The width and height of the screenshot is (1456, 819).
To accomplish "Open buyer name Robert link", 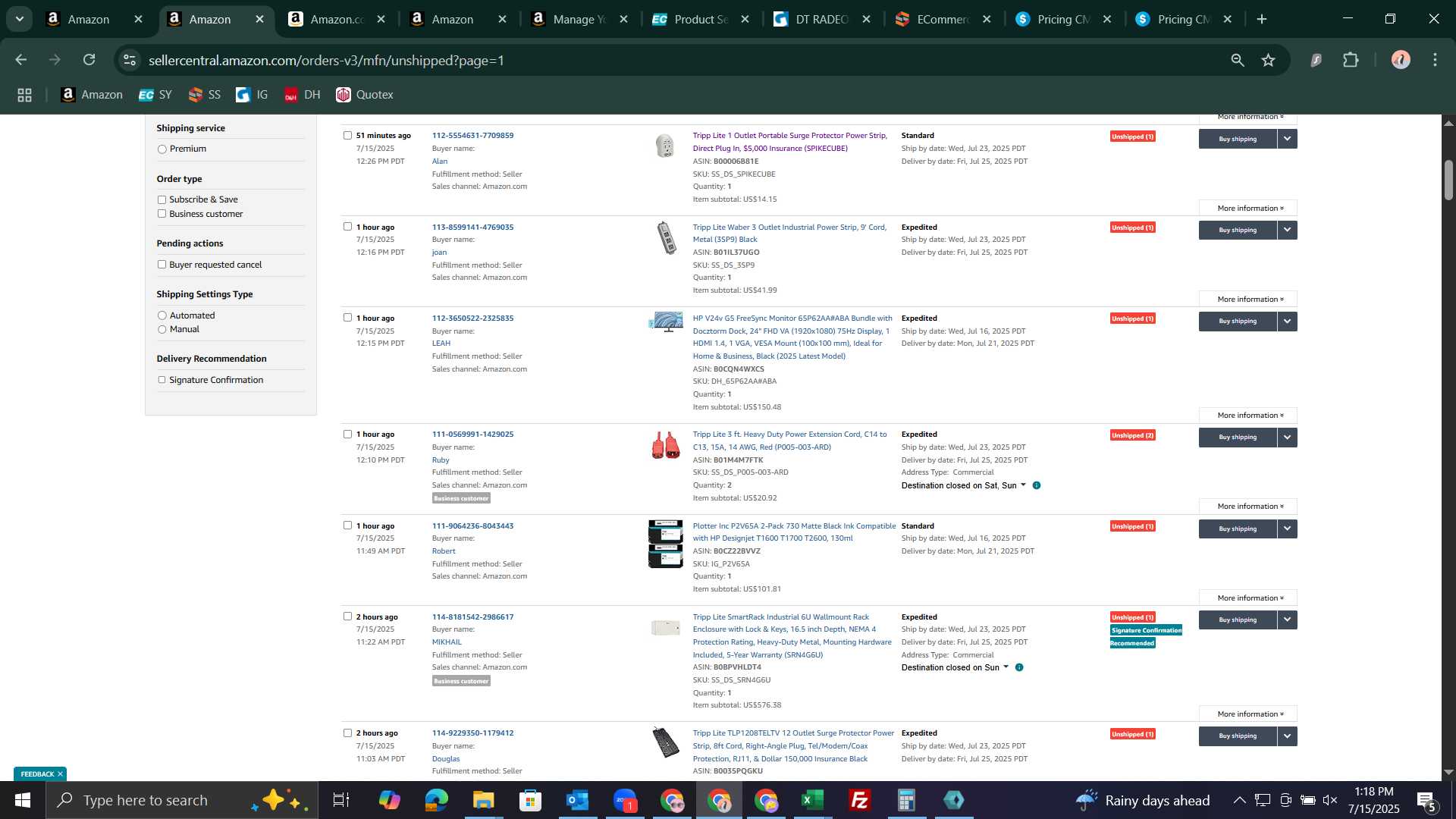I will pos(444,551).
